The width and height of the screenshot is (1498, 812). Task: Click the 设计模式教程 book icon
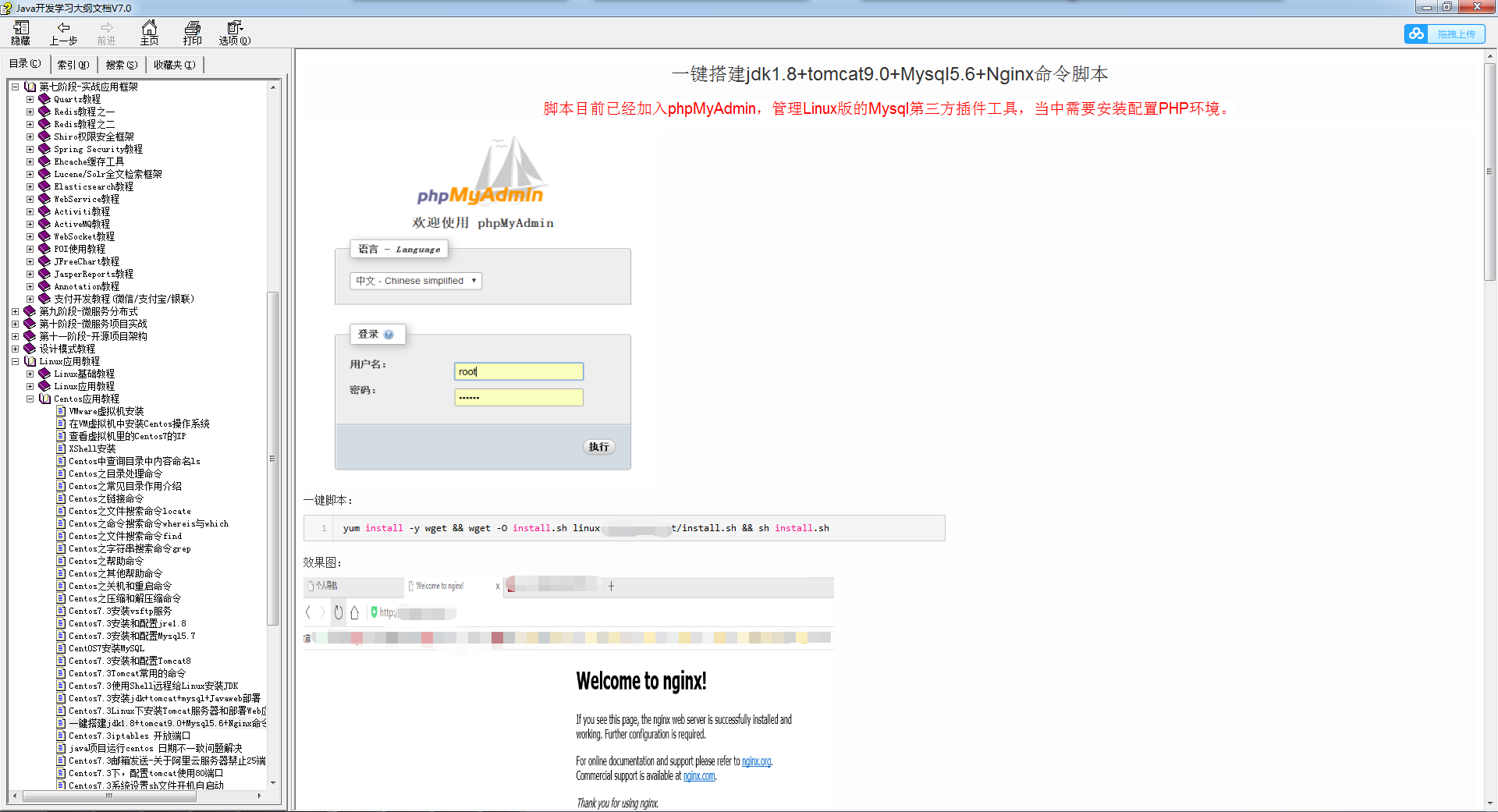pos(30,349)
